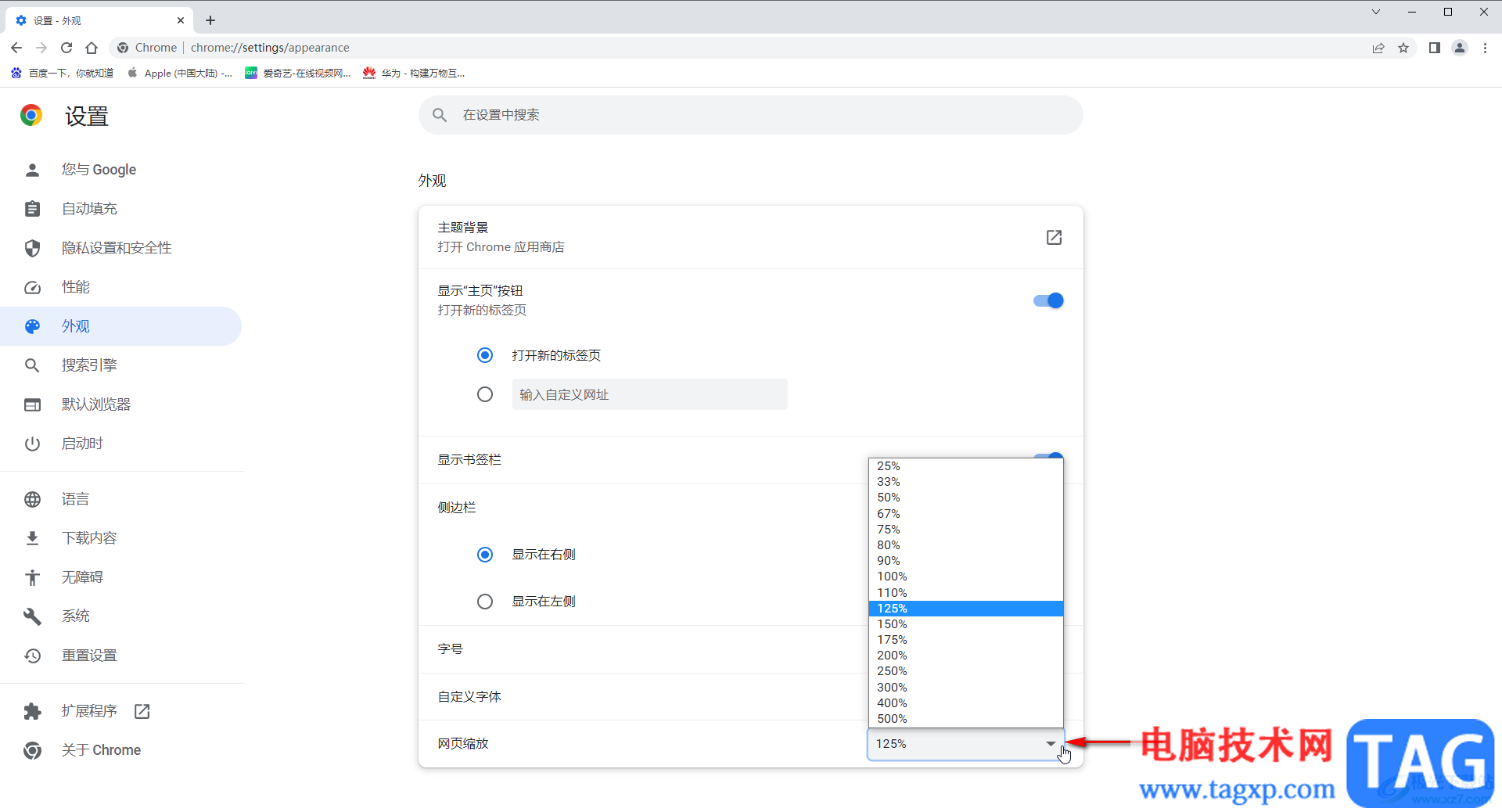Click the 启动时 power icon
The width and height of the screenshot is (1502, 812).
32,444
